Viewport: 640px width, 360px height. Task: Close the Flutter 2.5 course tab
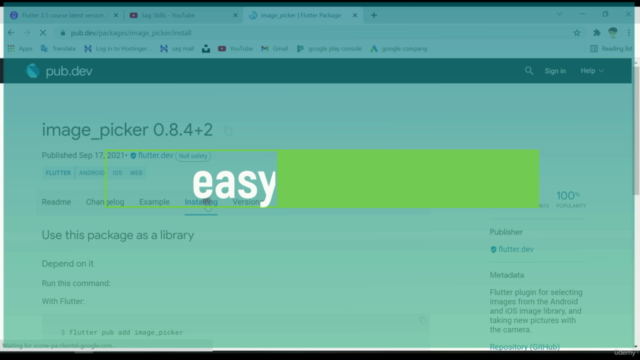point(116,15)
